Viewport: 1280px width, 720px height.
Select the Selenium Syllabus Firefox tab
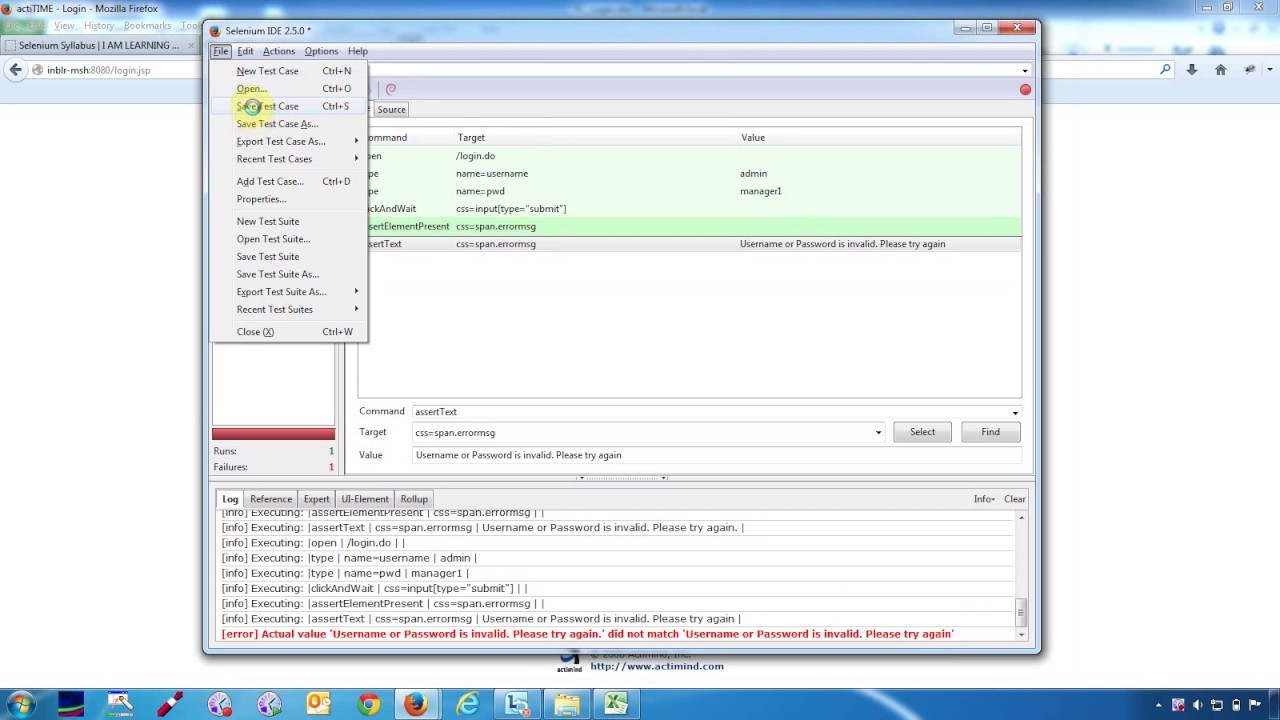point(99,46)
